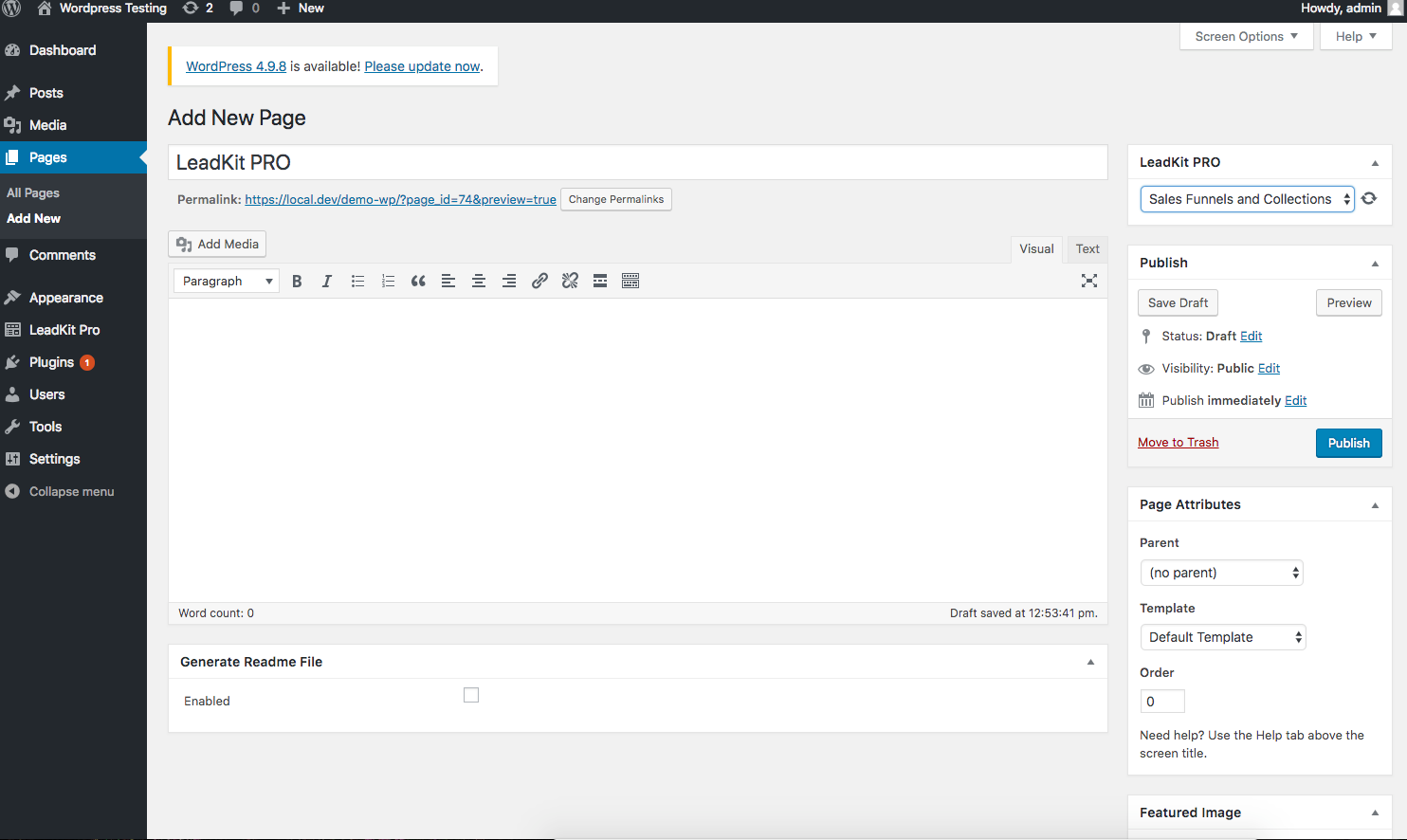The width and height of the screenshot is (1407, 840).
Task: Click the New content menu in admin bar
Action: 301,9
